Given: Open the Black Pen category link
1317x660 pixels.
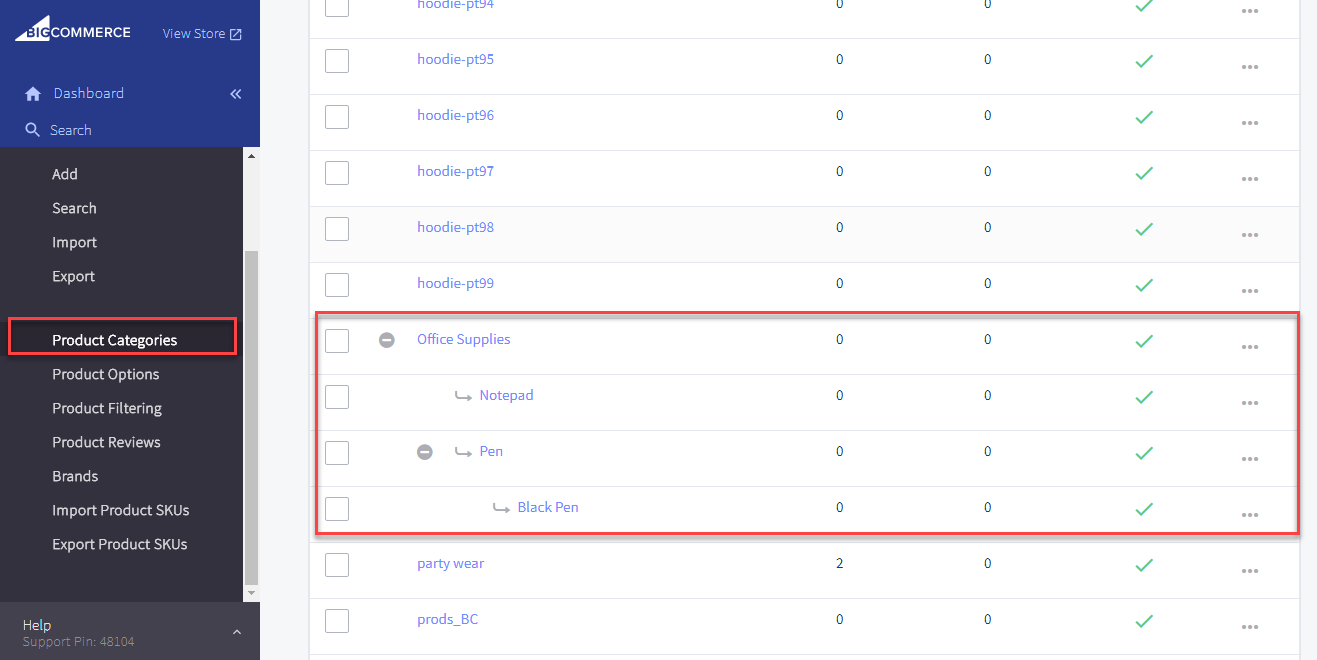Looking at the screenshot, I should pyautogui.click(x=547, y=507).
